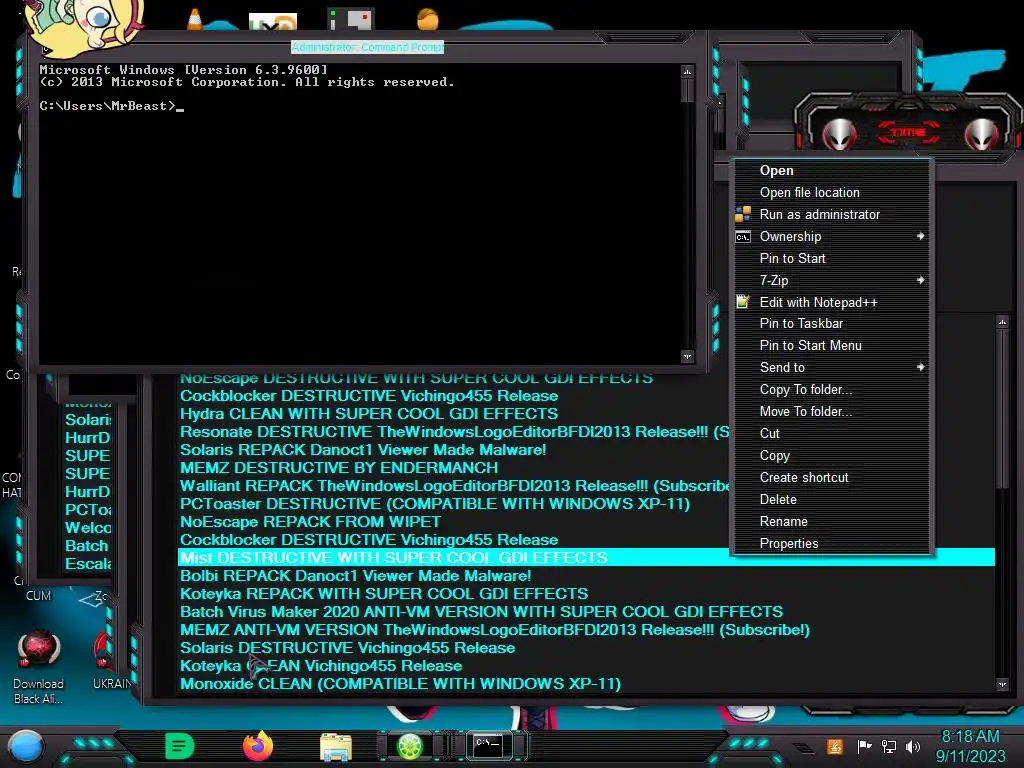Image resolution: width=1024 pixels, height=768 pixels.
Task: Select "Mist DESTRUCTIVE WITH SUPER COOL GDI EFFECTS"
Action: tap(586, 558)
